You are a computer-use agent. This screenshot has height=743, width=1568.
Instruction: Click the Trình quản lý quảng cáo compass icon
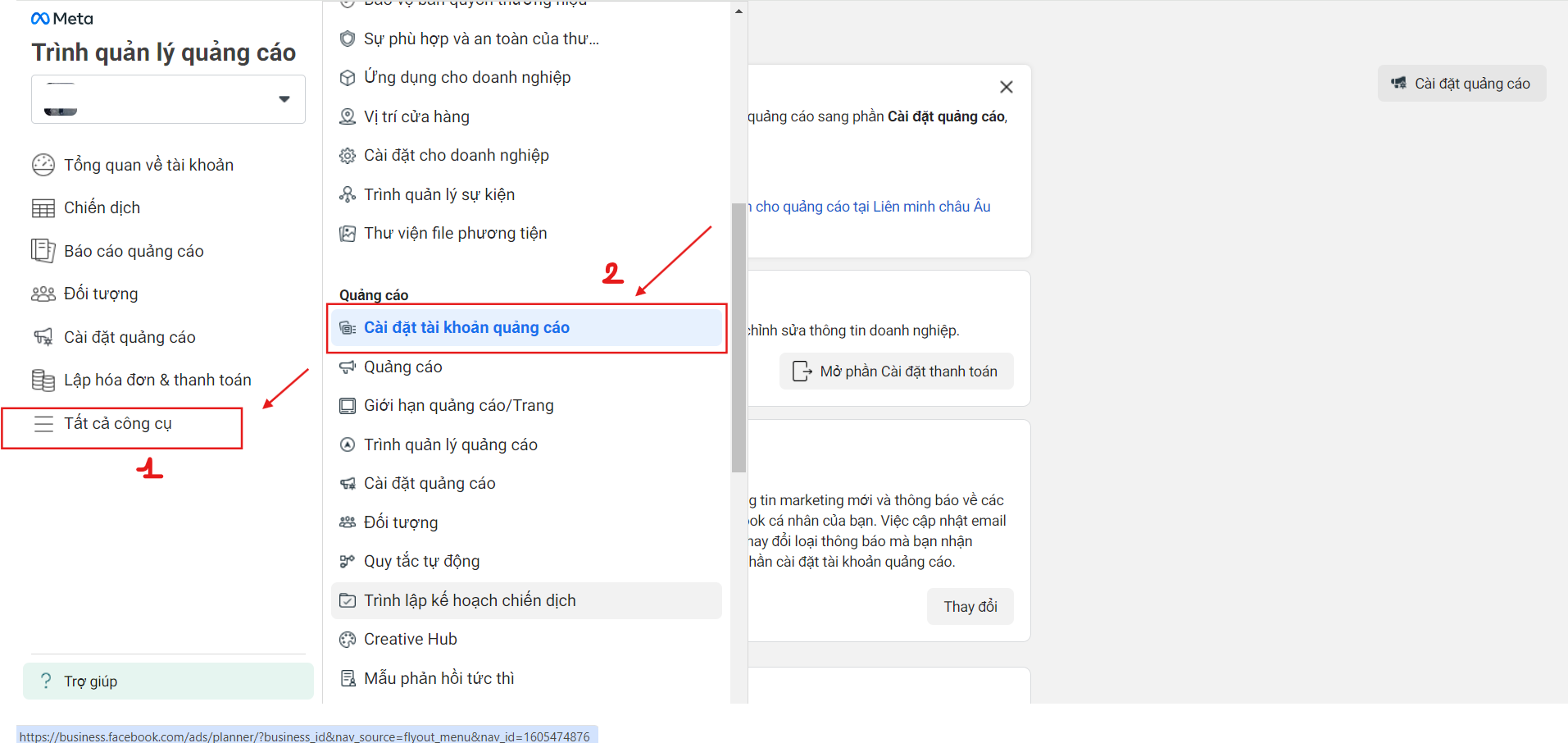pos(348,444)
